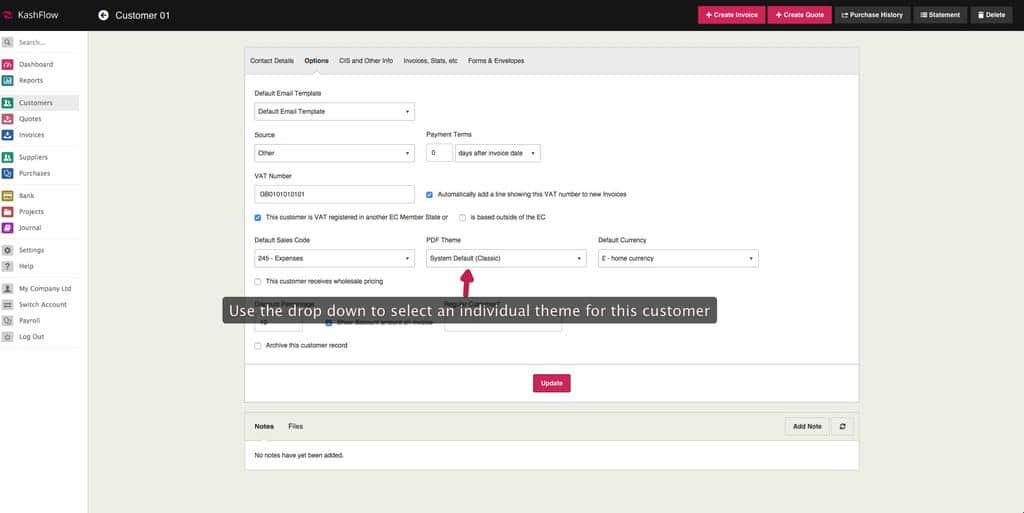Click into the VAT Number field

pyautogui.click(x=334, y=194)
